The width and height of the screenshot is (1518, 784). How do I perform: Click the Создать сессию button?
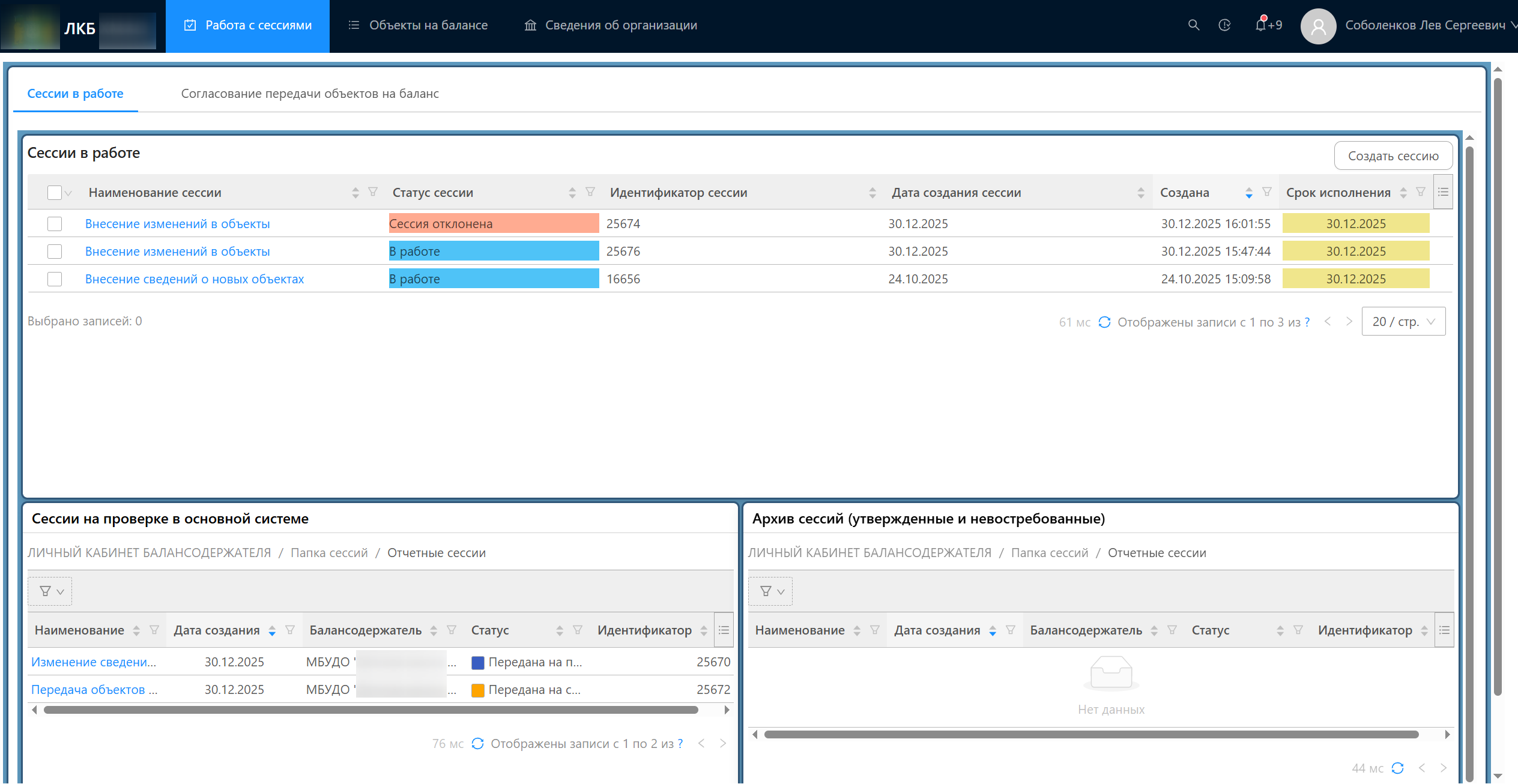(x=1393, y=156)
